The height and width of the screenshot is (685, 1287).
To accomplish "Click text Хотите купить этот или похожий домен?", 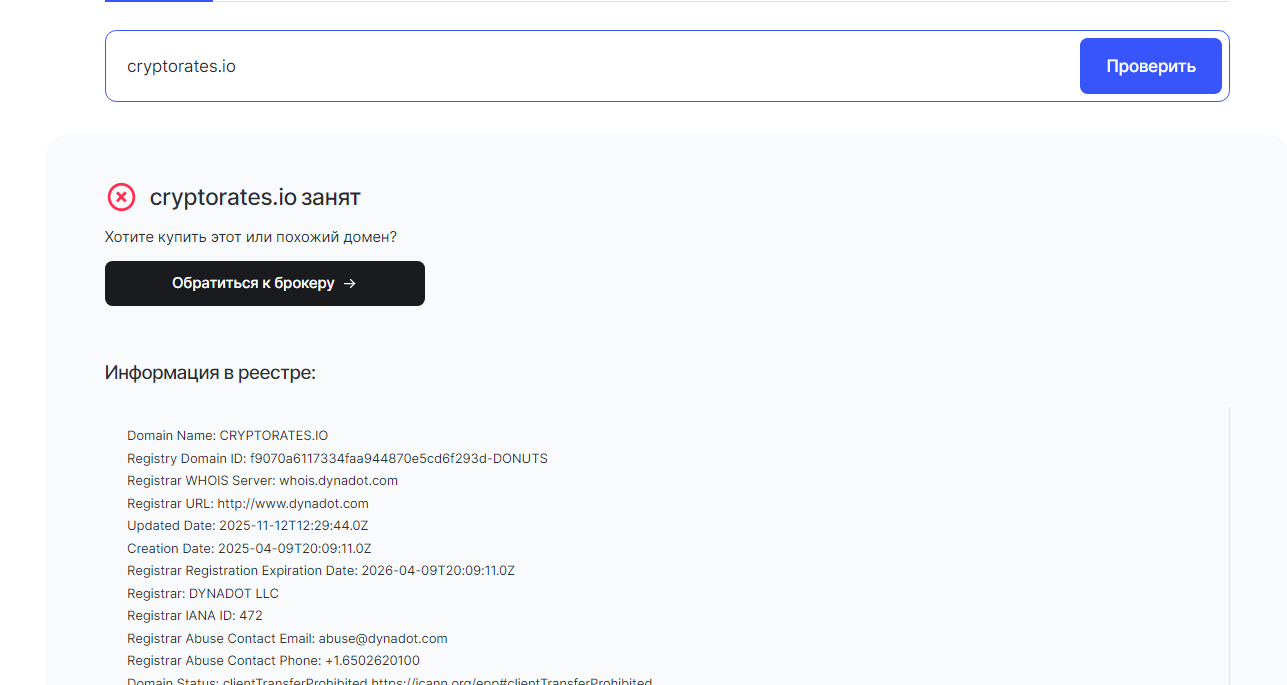I will point(251,237).
